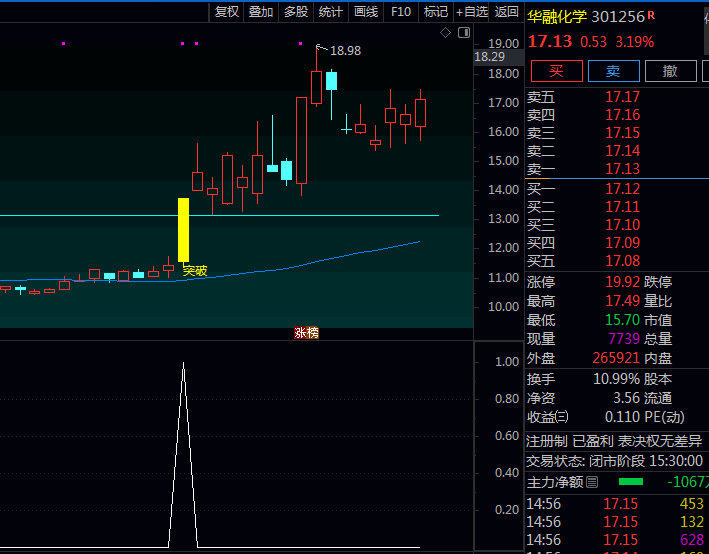Click the 已盈利 tag
The image size is (709, 554).
pos(593,441)
